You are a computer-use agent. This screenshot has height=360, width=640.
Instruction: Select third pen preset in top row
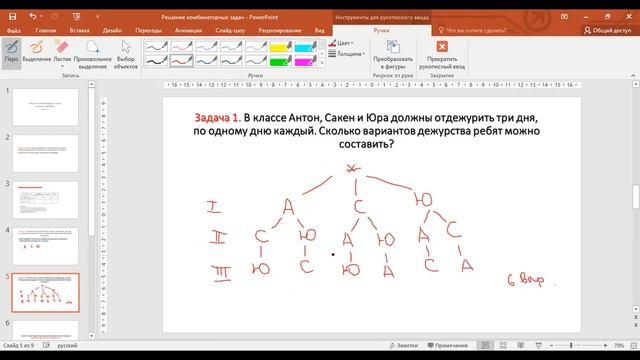click(x=207, y=46)
